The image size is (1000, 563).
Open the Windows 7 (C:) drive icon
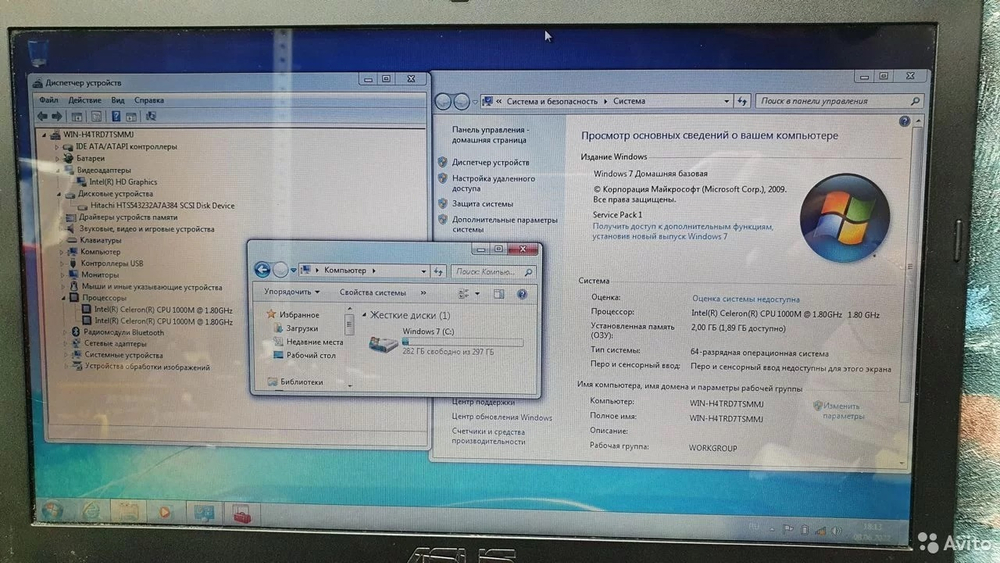point(383,344)
